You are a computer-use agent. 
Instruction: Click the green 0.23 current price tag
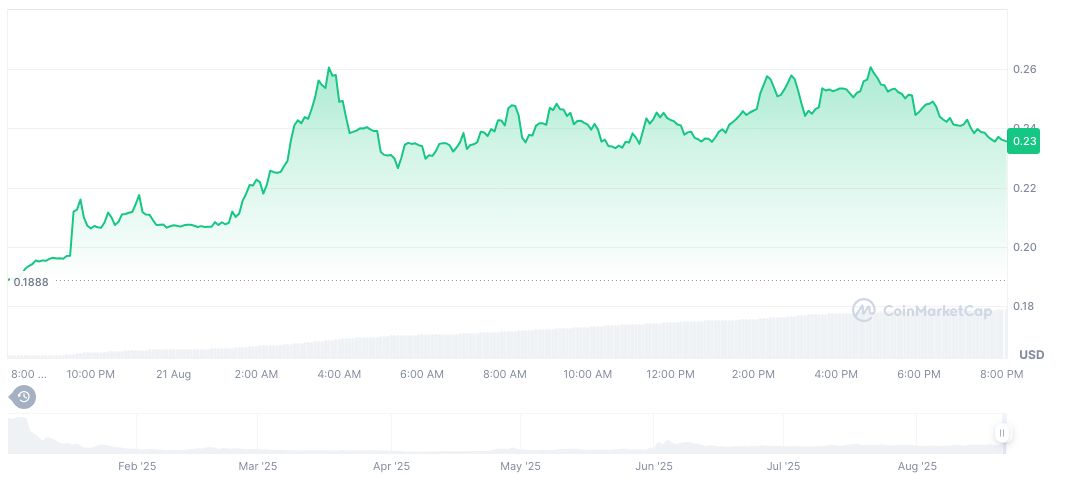point(1024,142)
